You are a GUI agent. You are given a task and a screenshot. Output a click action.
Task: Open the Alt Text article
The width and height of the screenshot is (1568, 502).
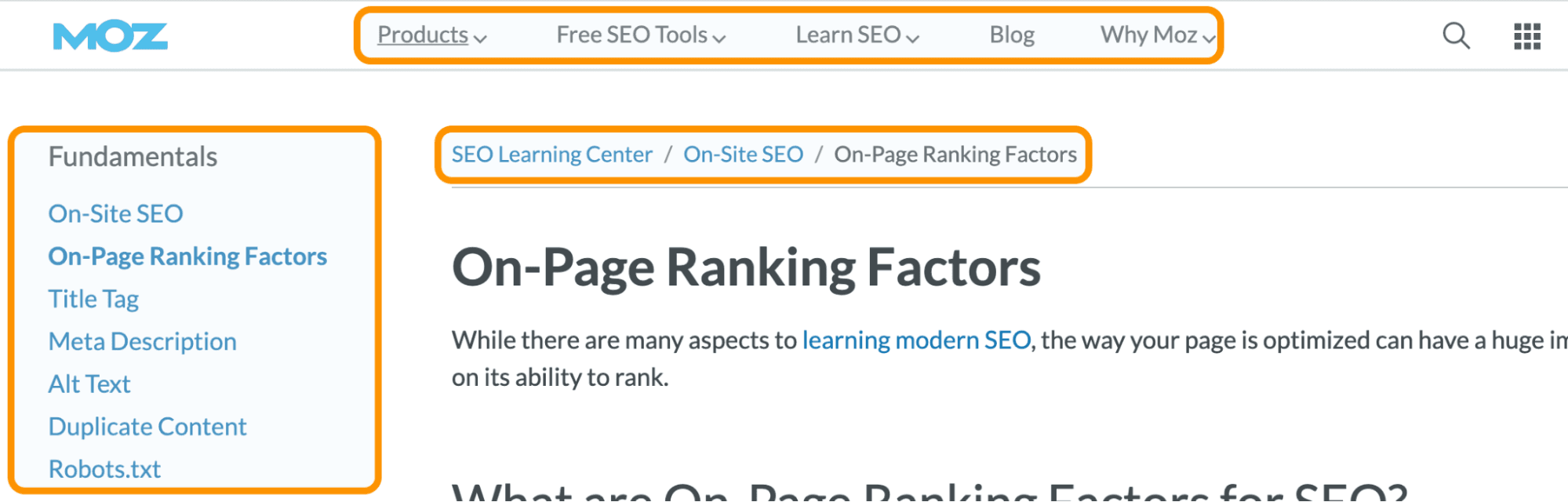89,384
